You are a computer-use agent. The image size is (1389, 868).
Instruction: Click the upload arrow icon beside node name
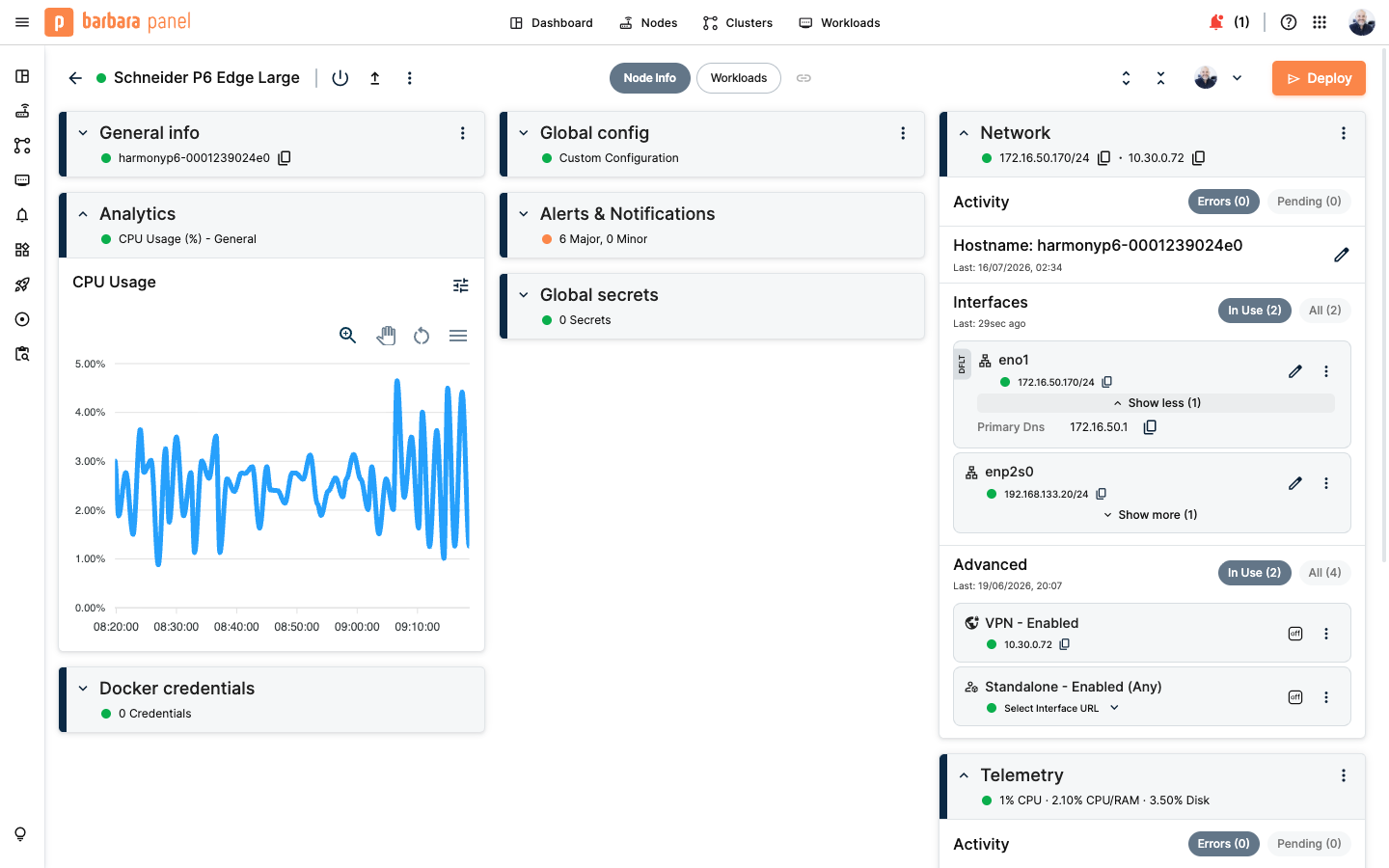pyautogui.click(x=375, y=78)
